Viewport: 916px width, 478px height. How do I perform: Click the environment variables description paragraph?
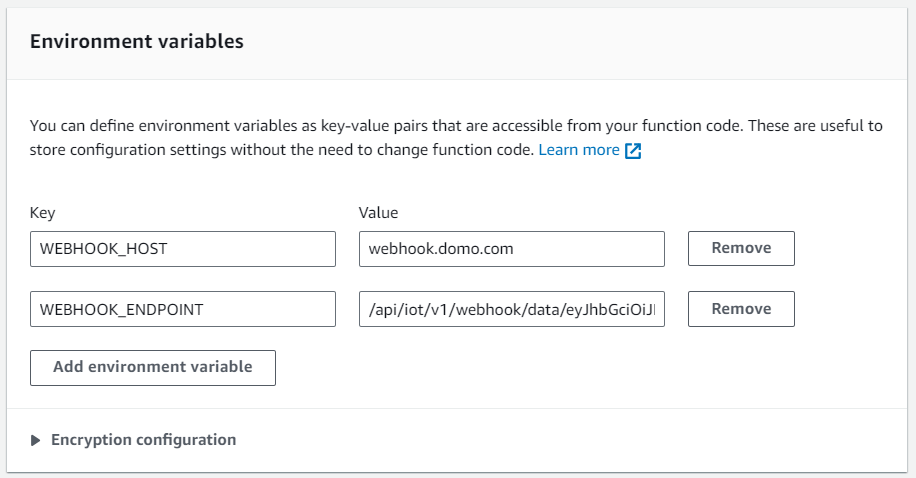coord(456,138)
